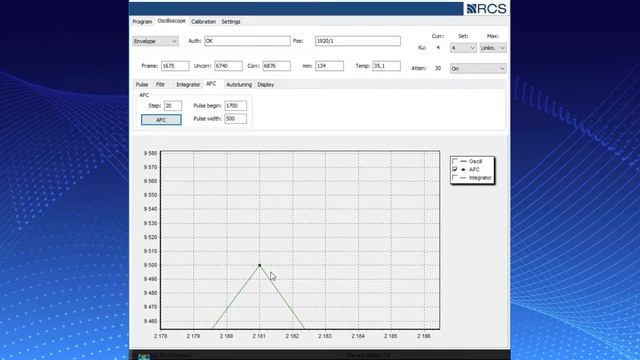
Task: Open the Ku Max dropdown
Action: click(493, 48)
